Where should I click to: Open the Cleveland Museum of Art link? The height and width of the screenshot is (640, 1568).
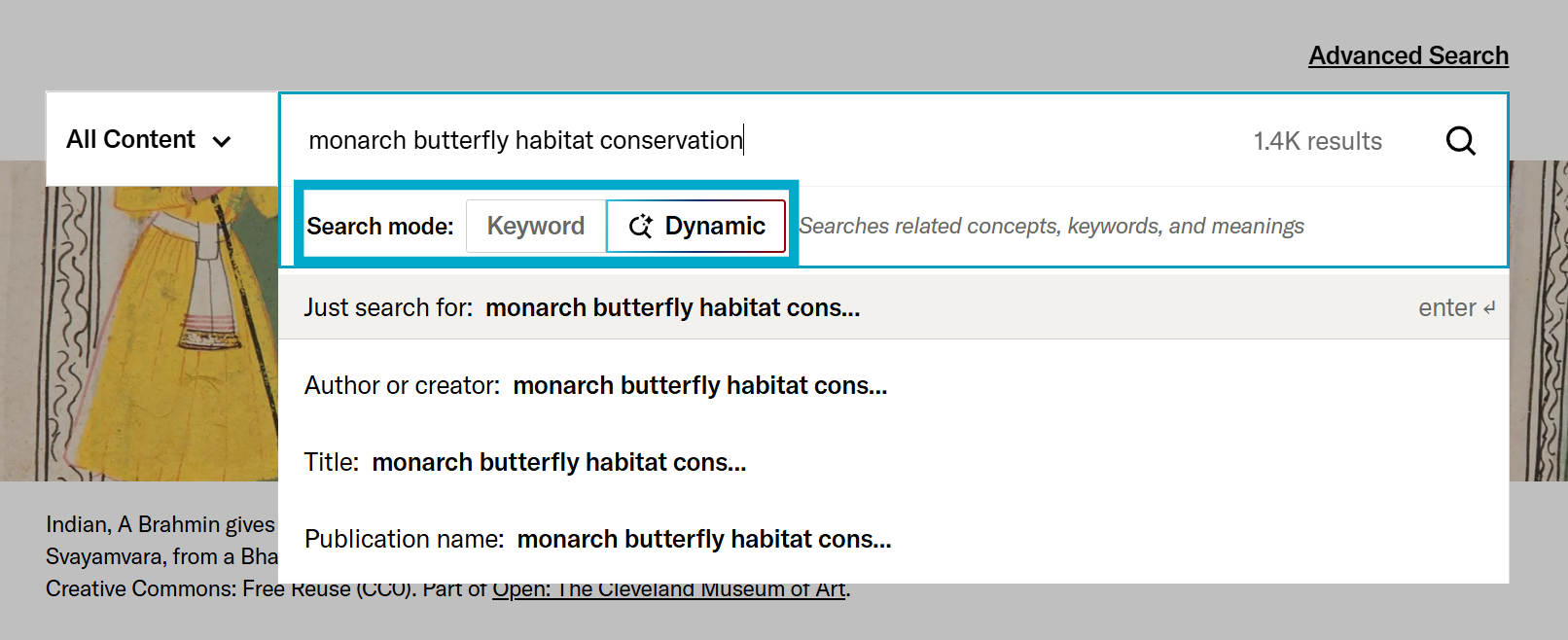tap(668, 589)
